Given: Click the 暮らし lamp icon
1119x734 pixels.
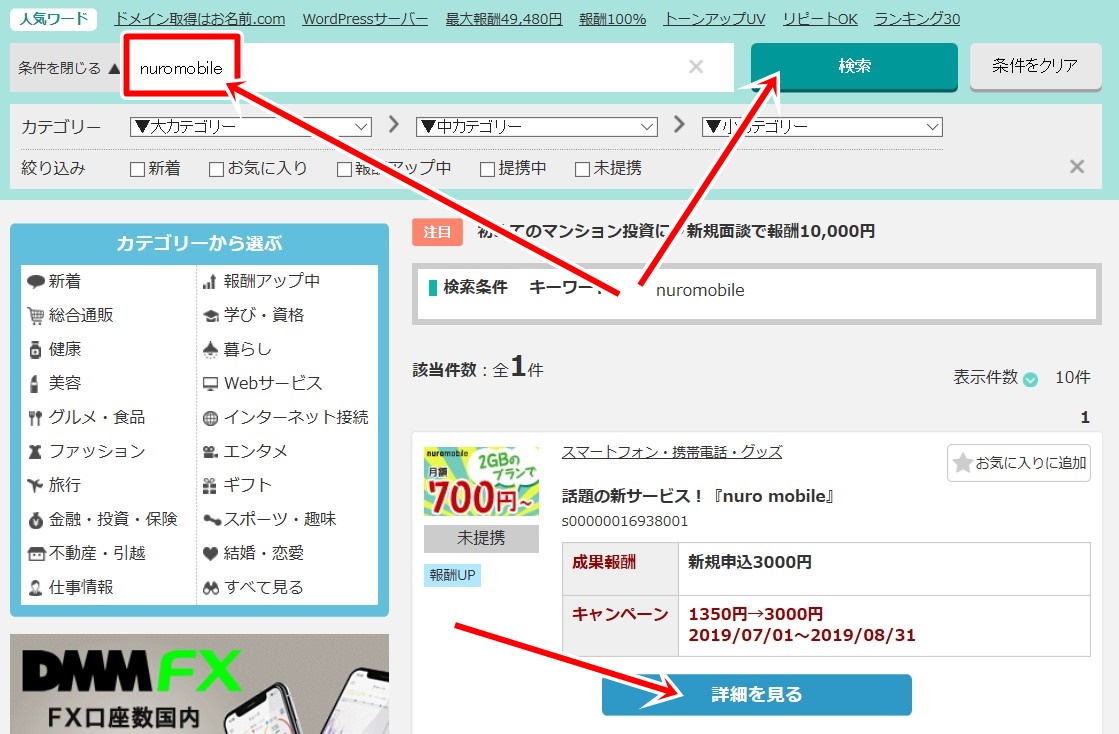Looking at the screenshot, I should 210,350.
